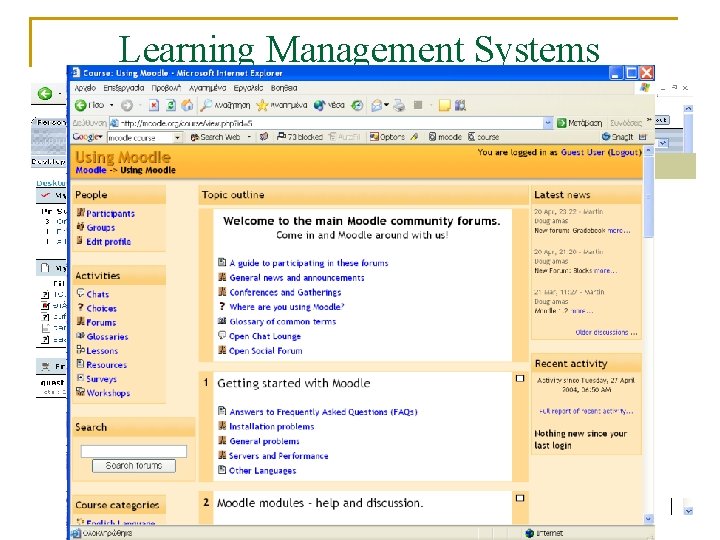Open the Older discussions link
This screenshot has height=540, width=720.
click(606, 332)
